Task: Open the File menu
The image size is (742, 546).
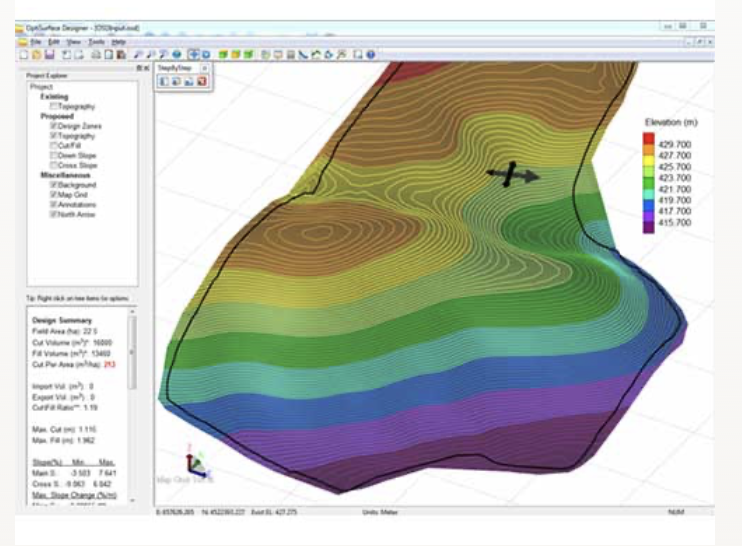Action: pyautogui.click(x=35, y=43)
